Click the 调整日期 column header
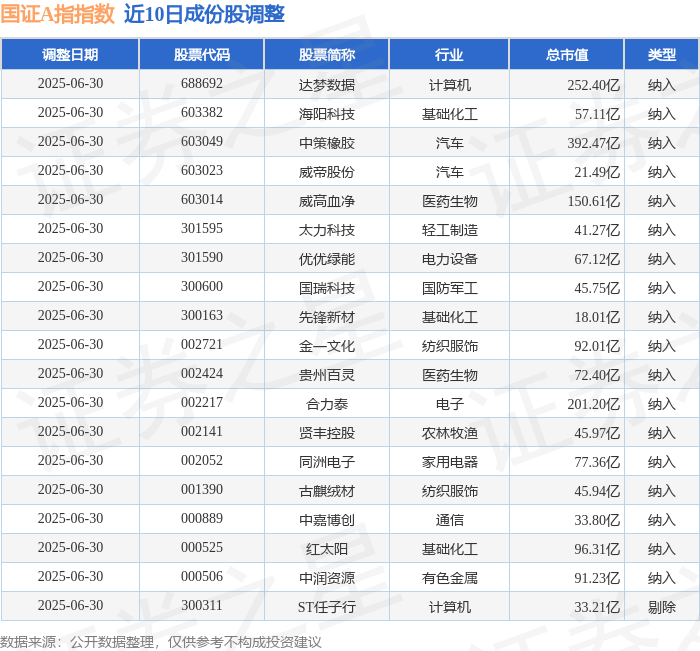 point(70,54)
